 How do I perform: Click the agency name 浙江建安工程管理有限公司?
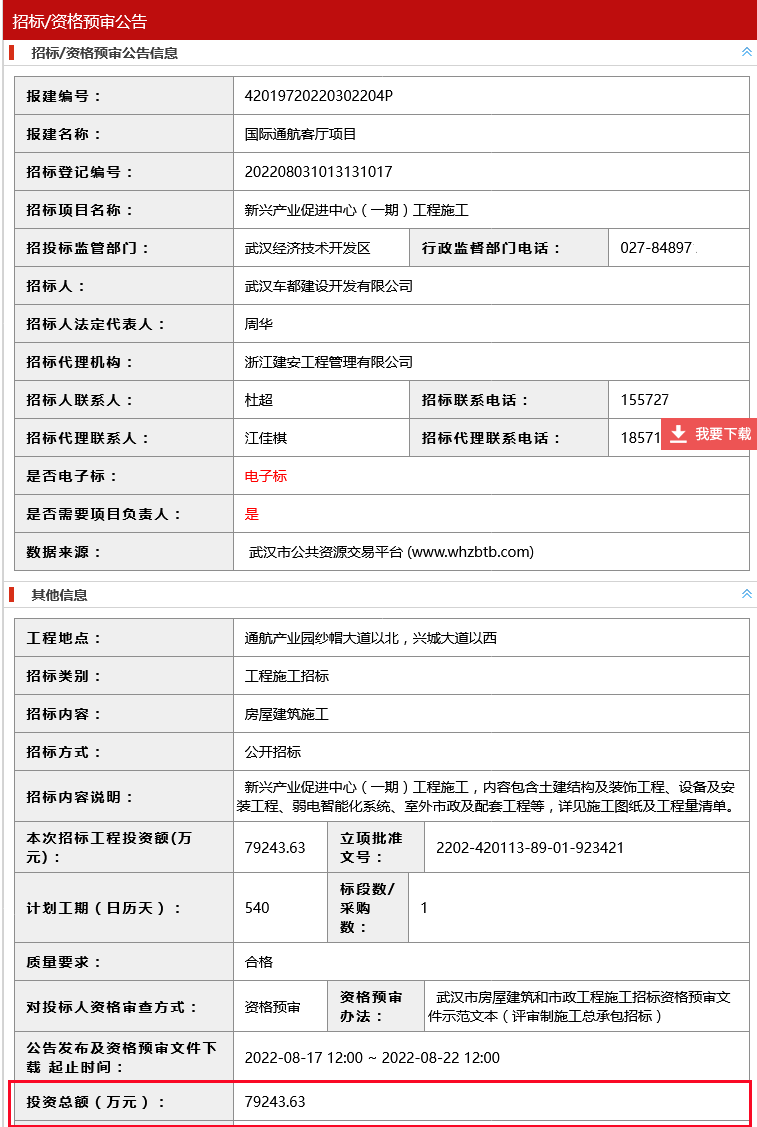tap(328, 362)
